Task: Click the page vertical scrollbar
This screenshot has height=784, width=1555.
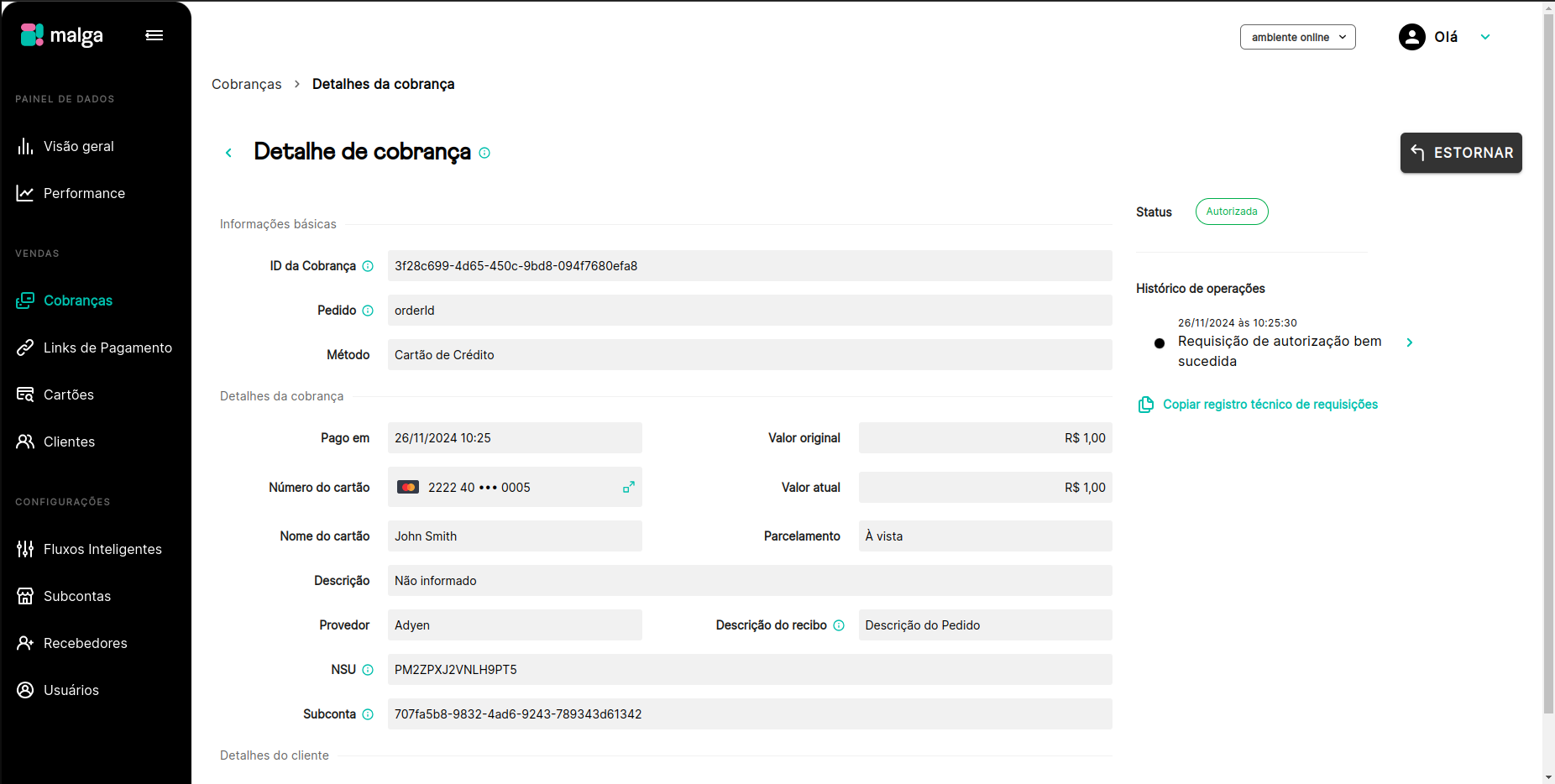Action: tap(1548, 363)
